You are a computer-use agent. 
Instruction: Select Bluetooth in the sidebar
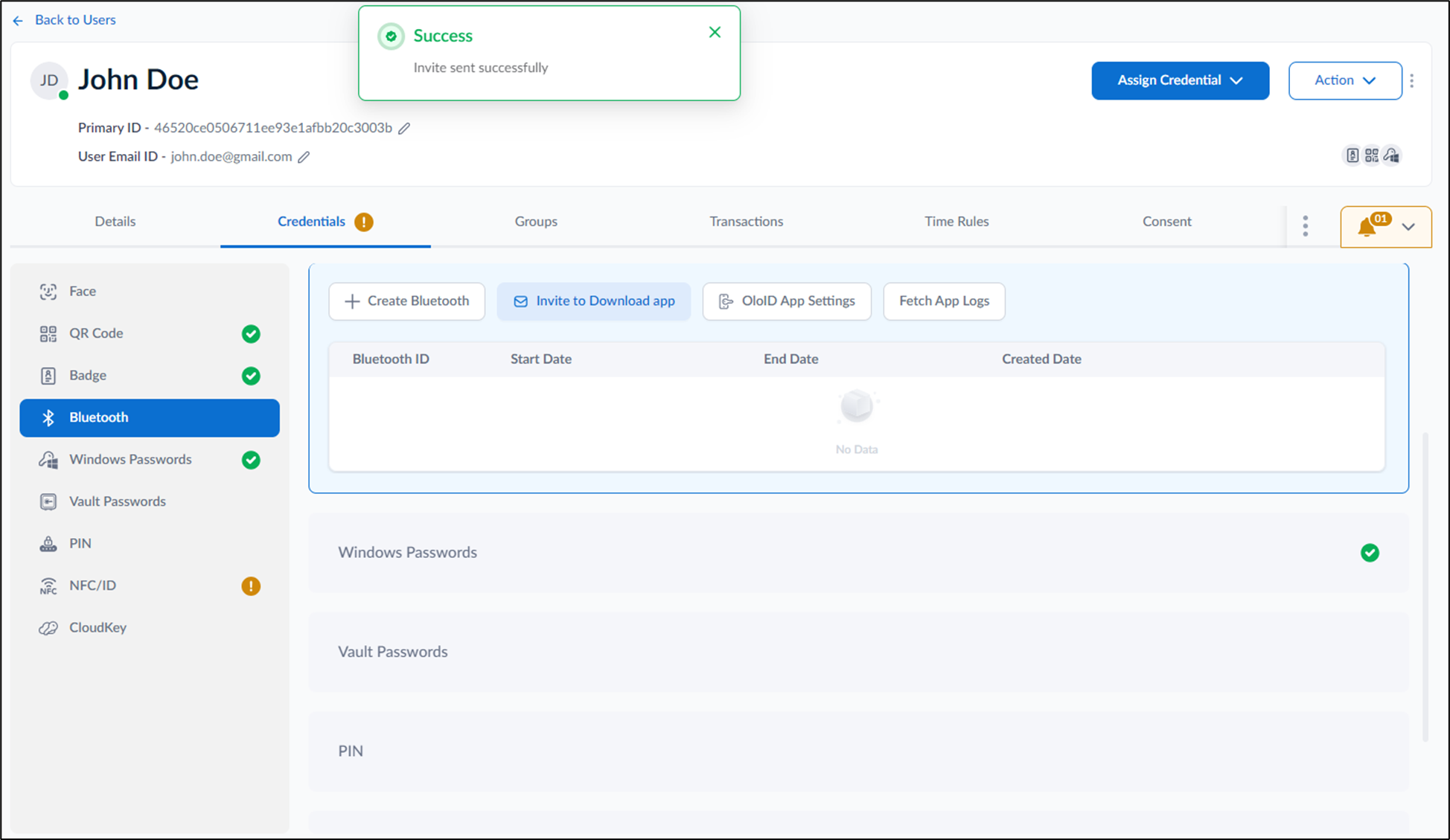150,417
